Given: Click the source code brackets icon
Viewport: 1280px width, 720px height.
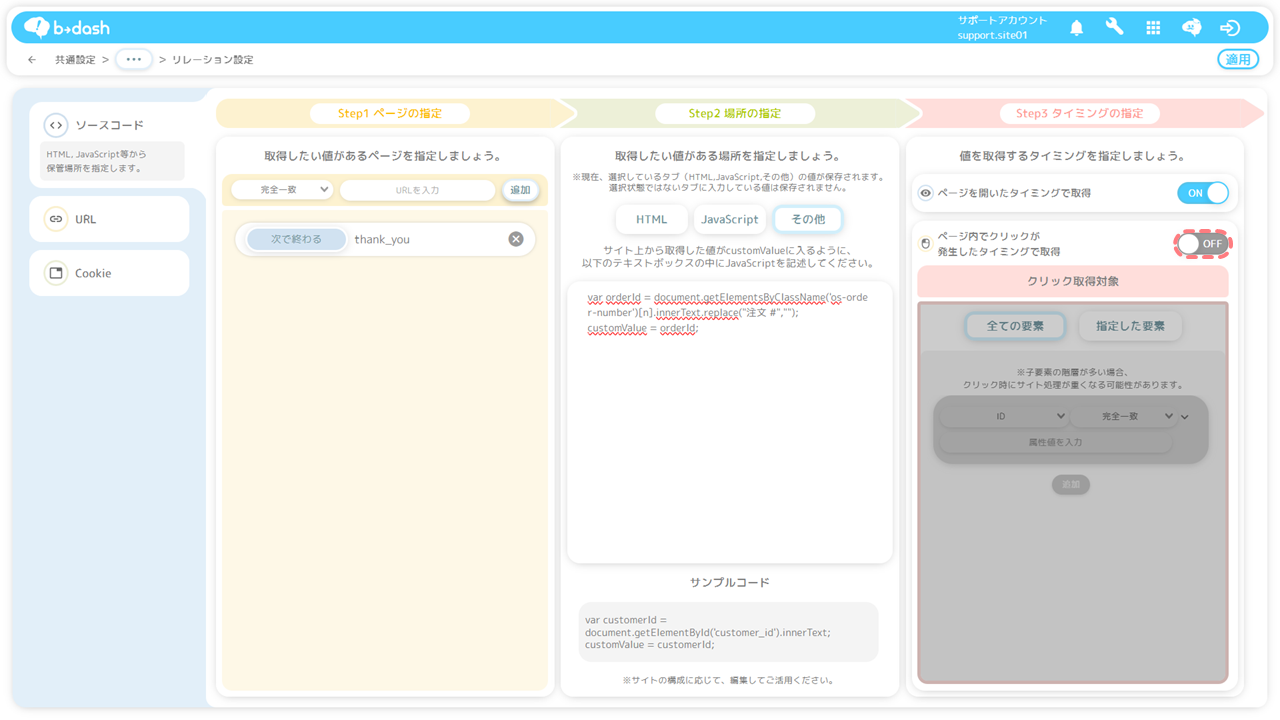Looking at the screenshot, I should [56, 125].
